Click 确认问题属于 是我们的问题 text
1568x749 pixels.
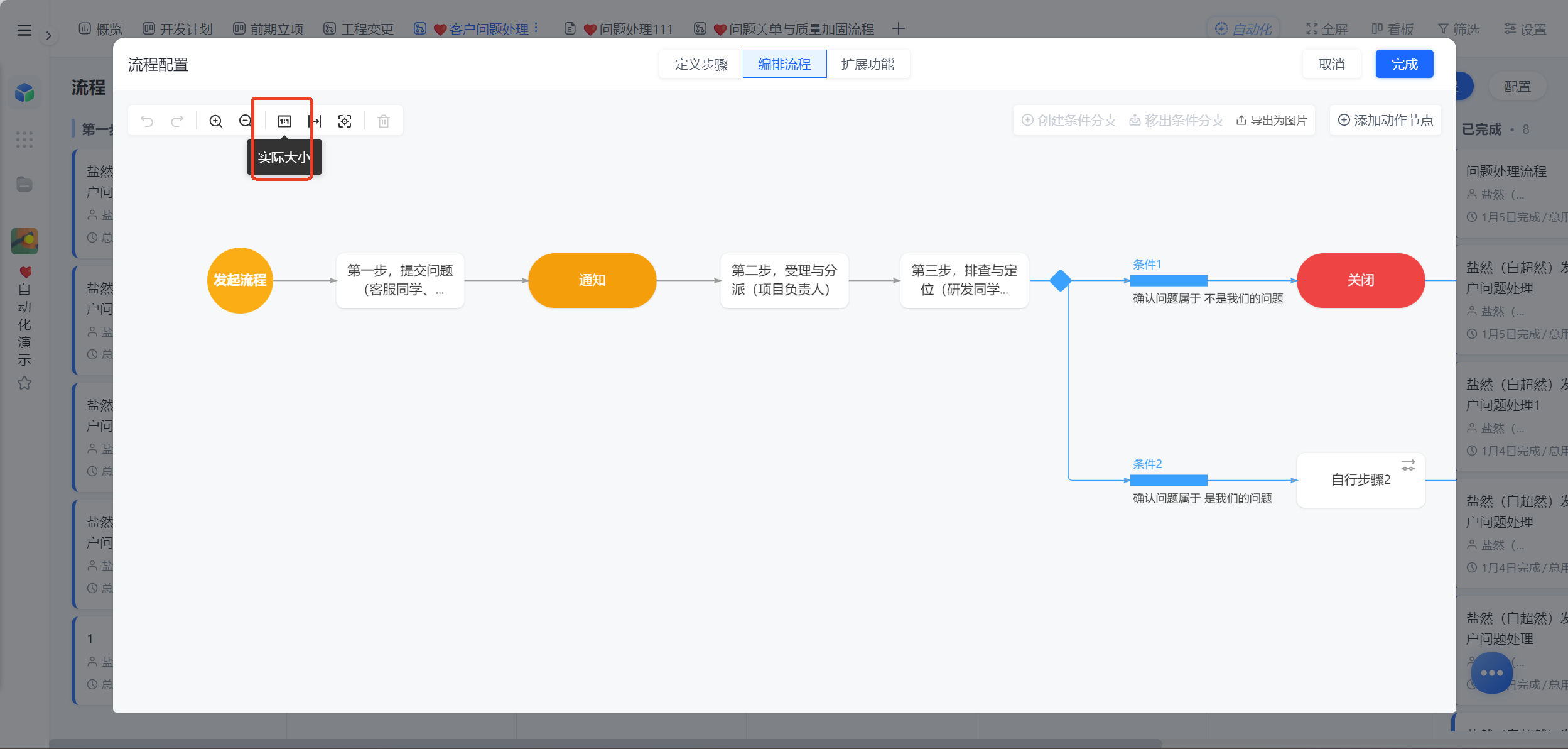pos(1202,498)
